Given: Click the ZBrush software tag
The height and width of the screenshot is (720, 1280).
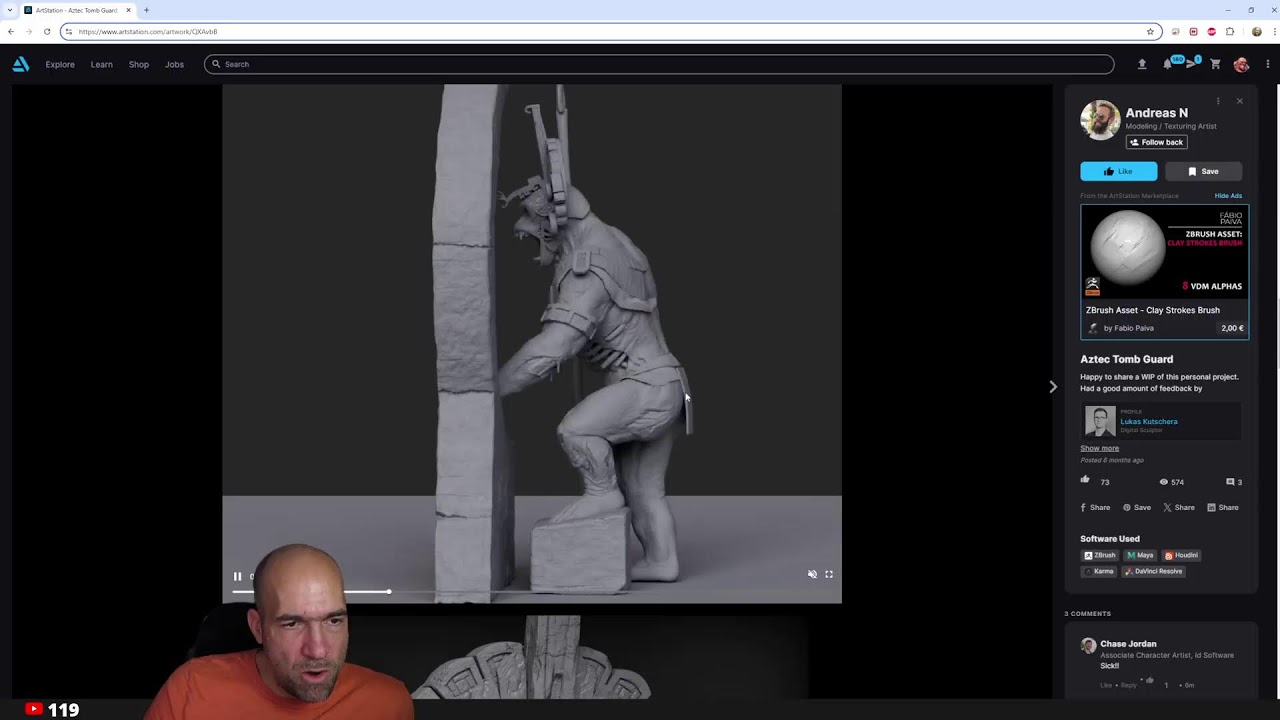Looking at the screenshot, I should (1100, 555).
